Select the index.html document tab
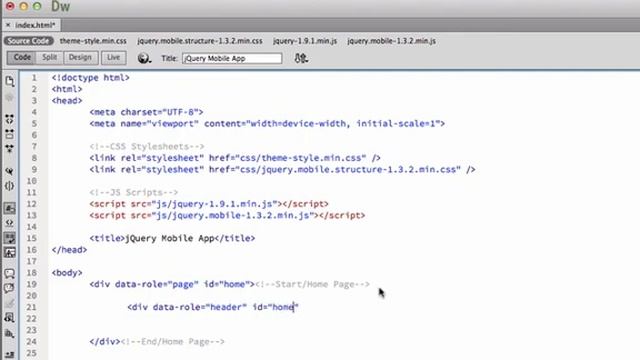This screenshot has height=360, width=640. [x=35, y=25]
